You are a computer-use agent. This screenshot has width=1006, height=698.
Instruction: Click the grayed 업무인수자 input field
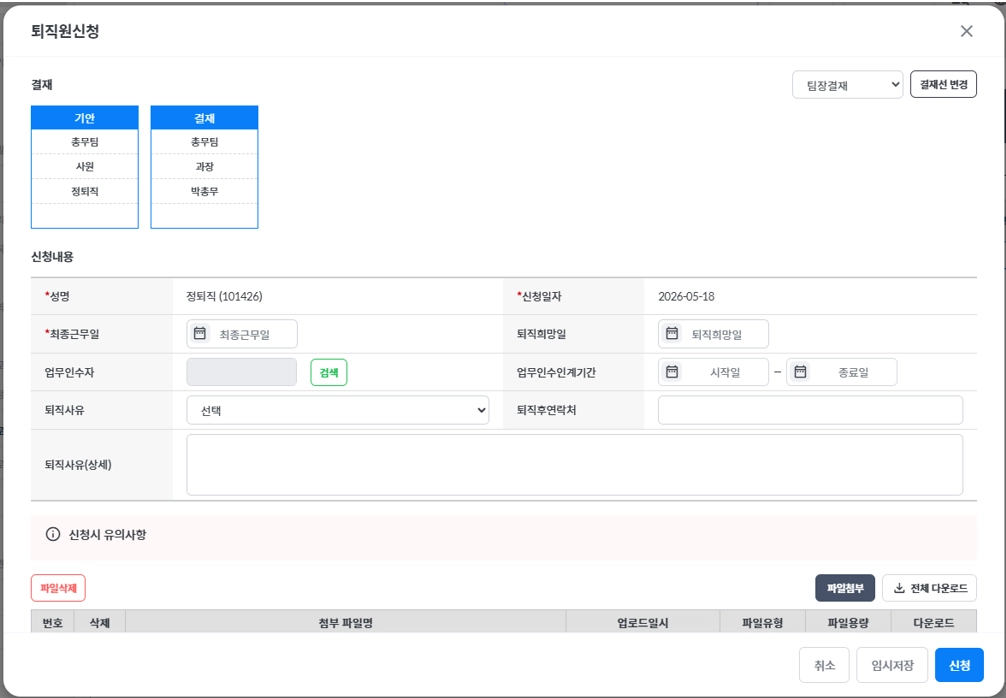[x=242, y=372]
